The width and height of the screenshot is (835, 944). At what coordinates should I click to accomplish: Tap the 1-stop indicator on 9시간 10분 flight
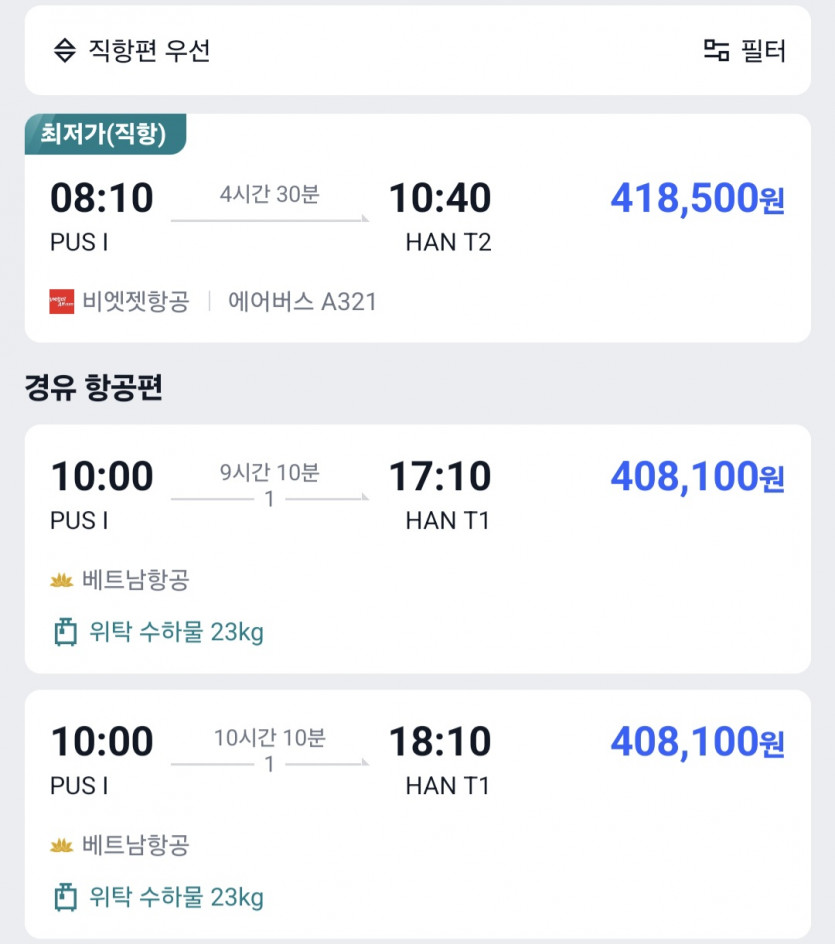(269, 499)
